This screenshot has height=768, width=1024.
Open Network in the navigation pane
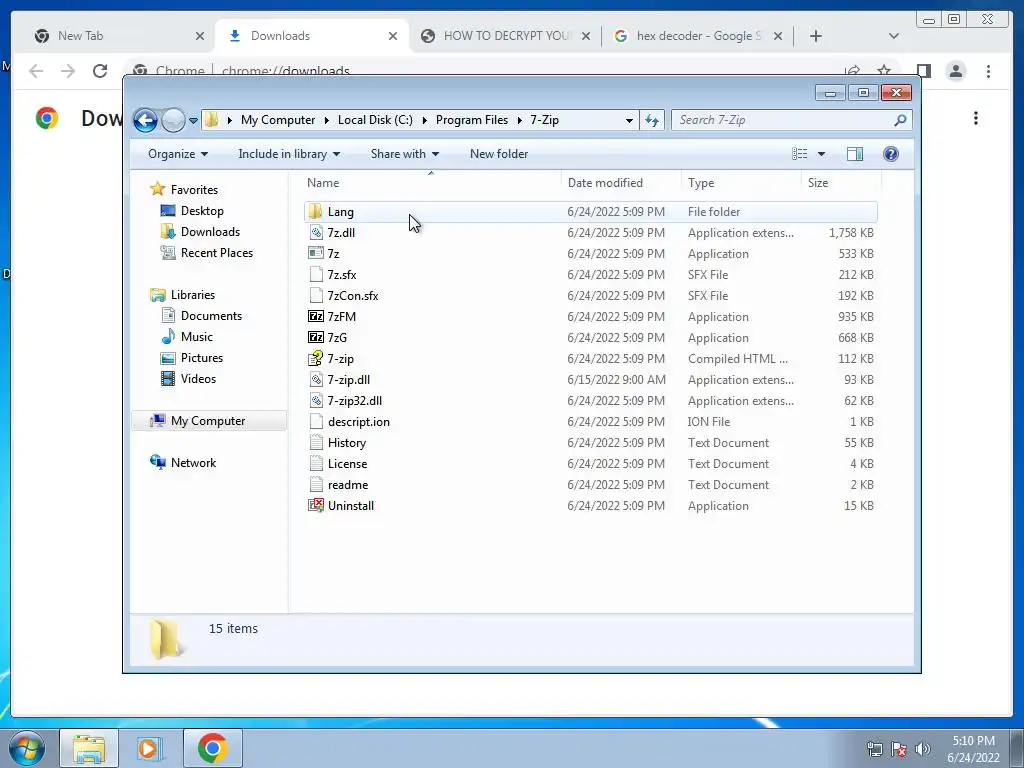point(193,463)
